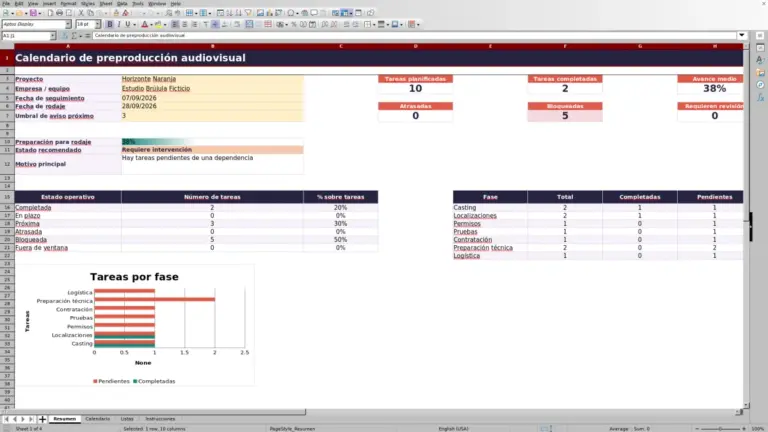Toggle Bold formatting
This screenshot has height=432, width=768.
pos(110,24)
